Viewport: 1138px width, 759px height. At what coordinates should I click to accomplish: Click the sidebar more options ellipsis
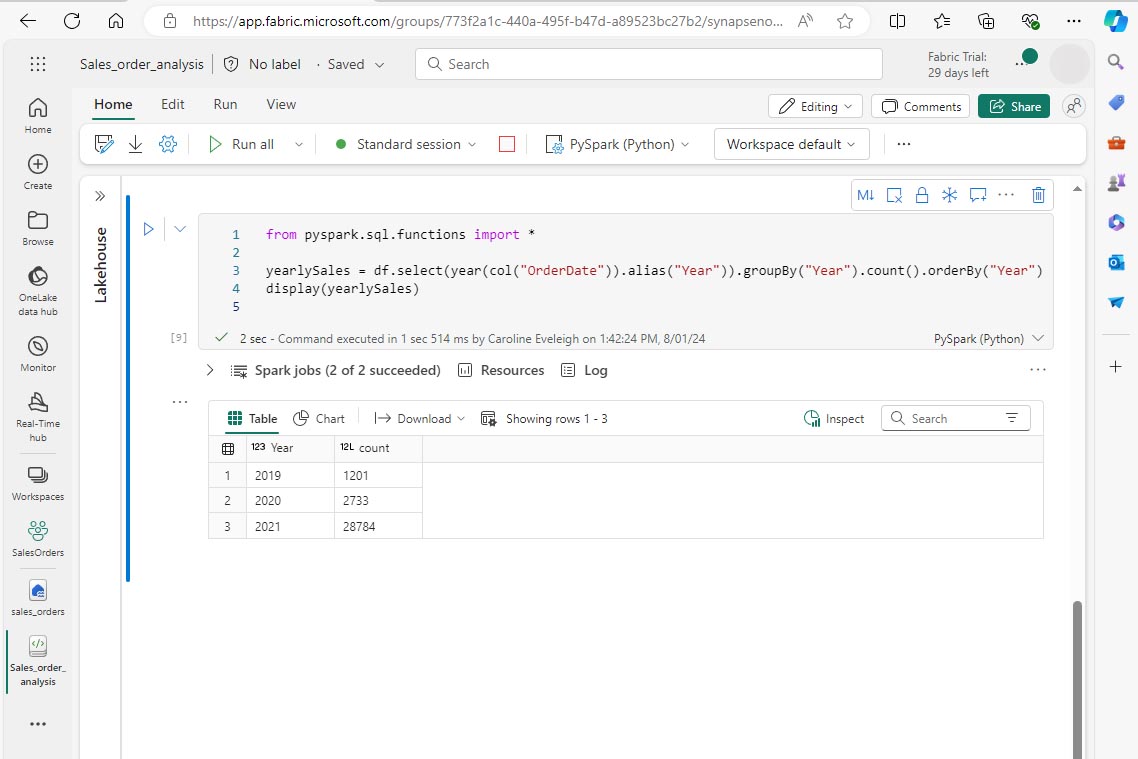[38, 724]
